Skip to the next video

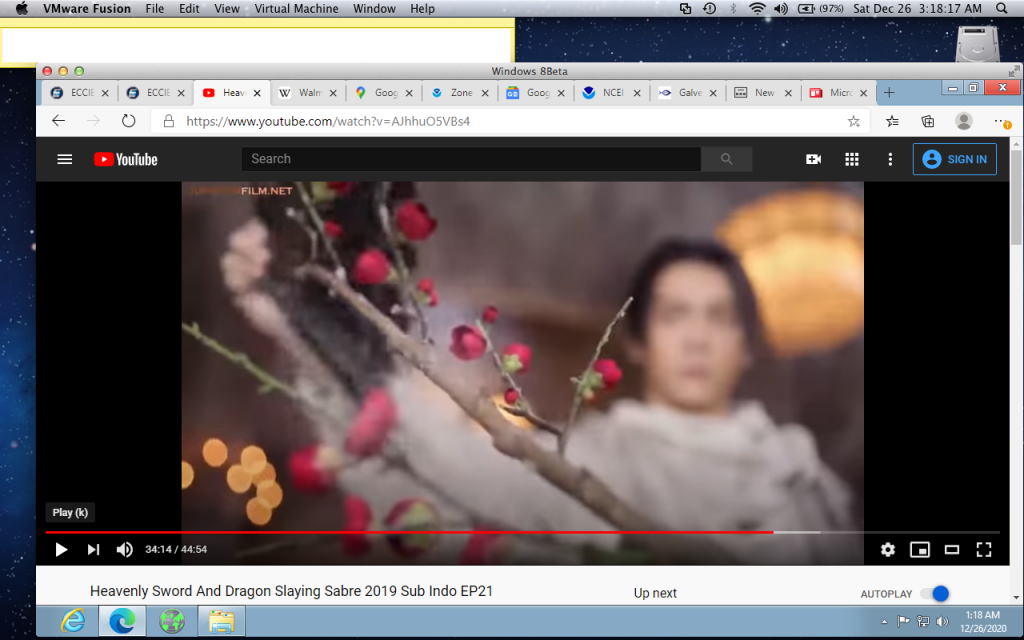pos(93,550)
